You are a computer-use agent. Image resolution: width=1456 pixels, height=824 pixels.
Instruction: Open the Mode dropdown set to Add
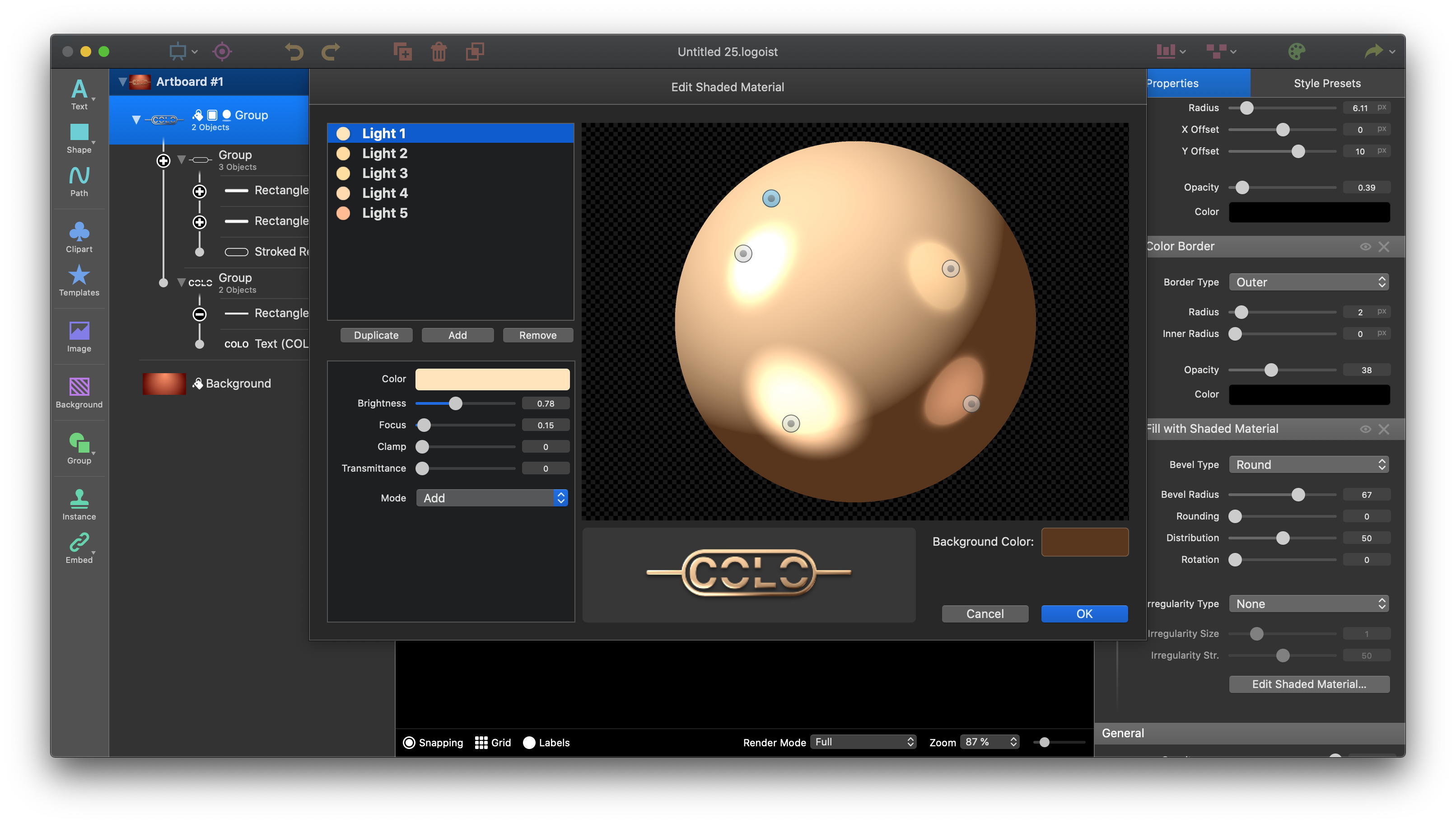click(x=492, y=498)
